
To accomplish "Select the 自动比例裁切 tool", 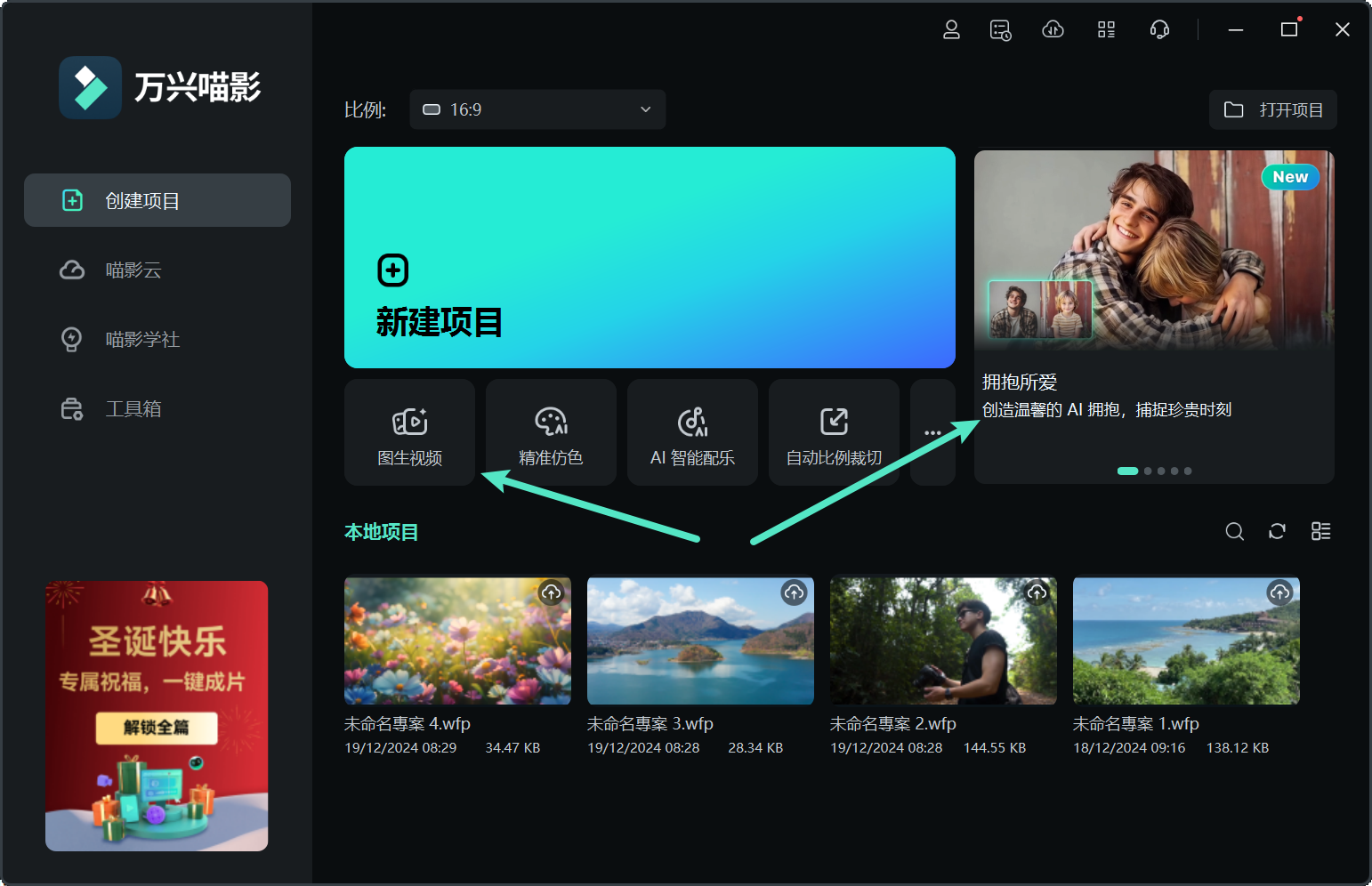I will click(x=833, y=433).
